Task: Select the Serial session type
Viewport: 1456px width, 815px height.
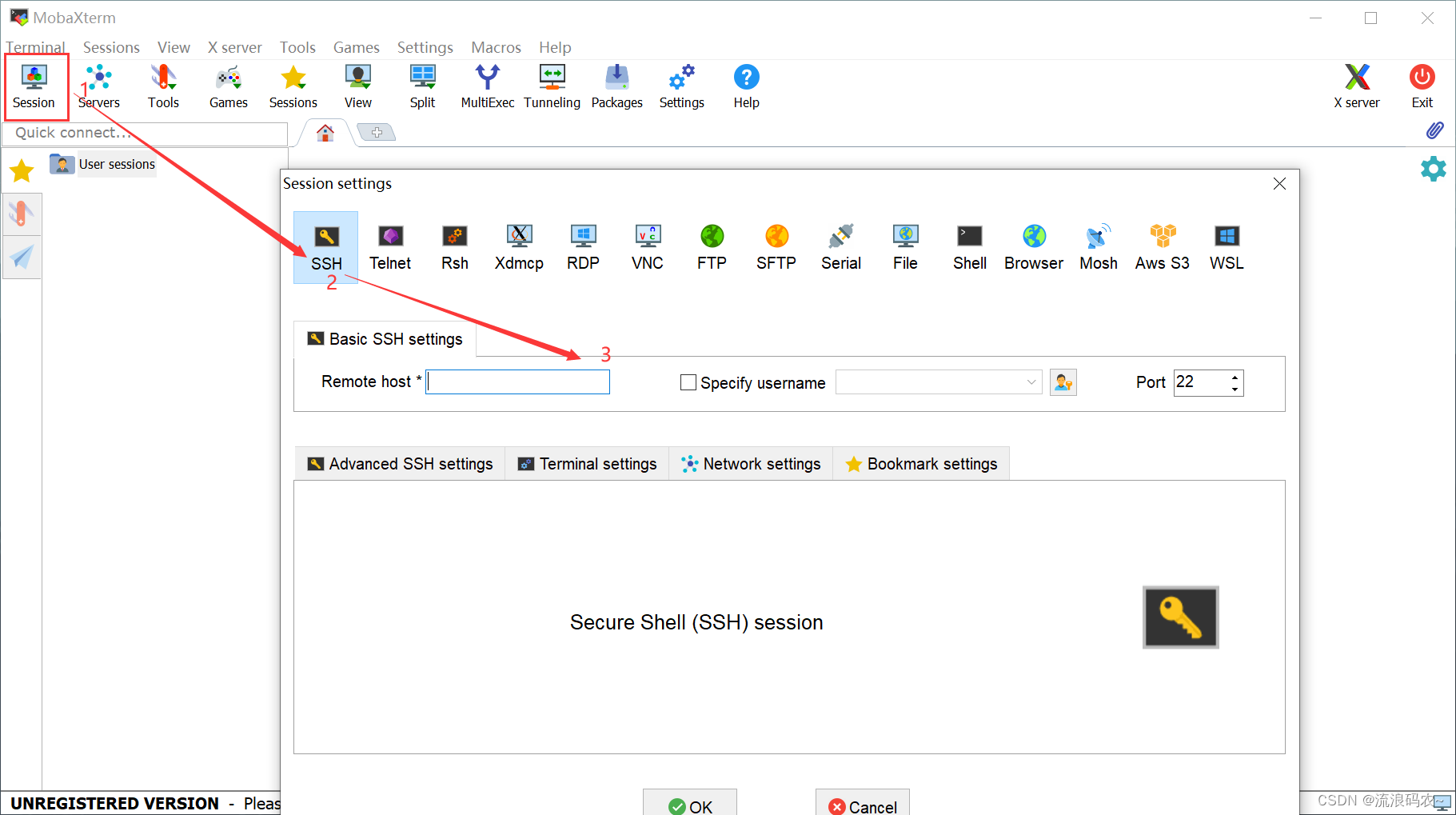Action: tap(841, 247)
